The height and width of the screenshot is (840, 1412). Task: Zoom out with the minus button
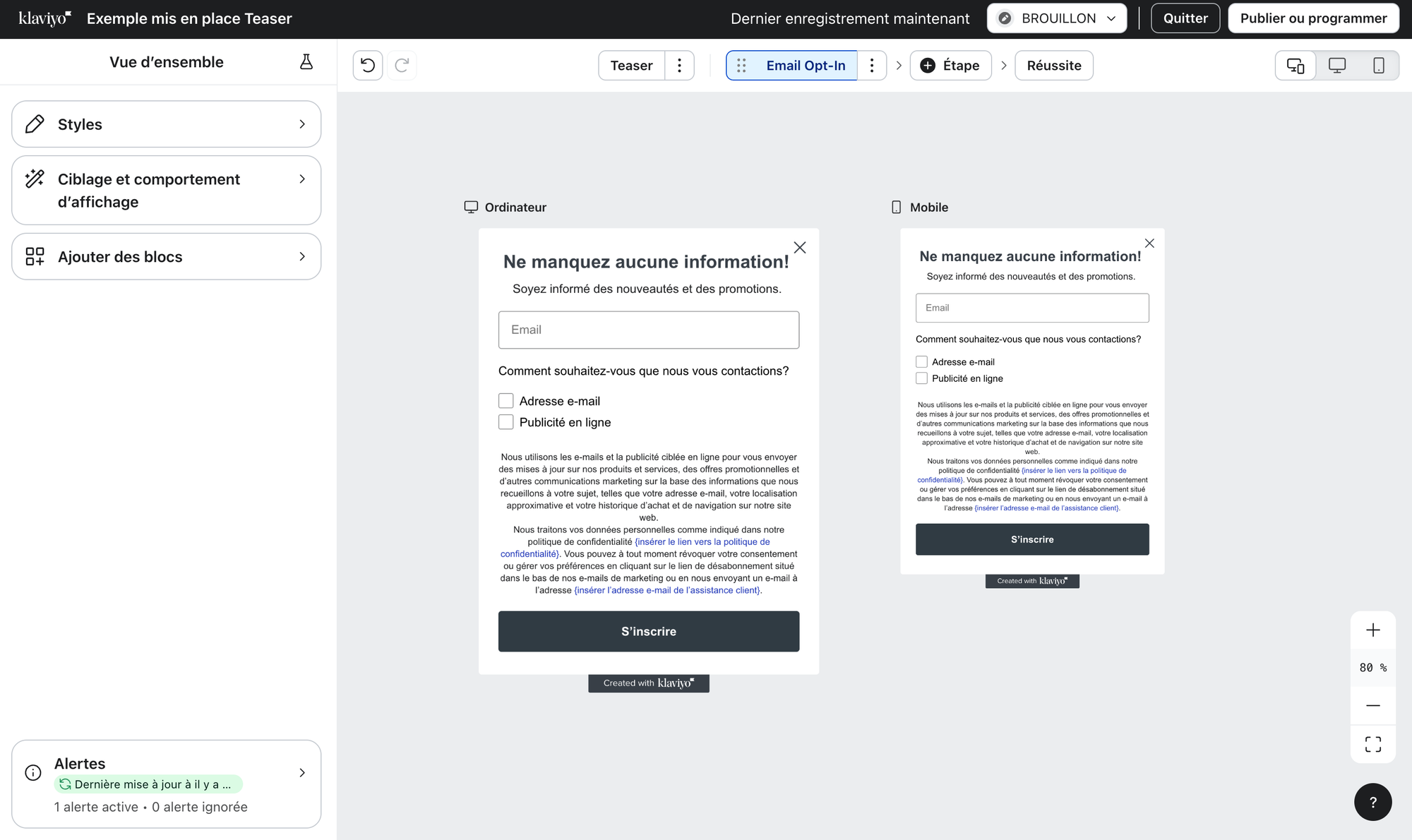tap(1373, 706)
